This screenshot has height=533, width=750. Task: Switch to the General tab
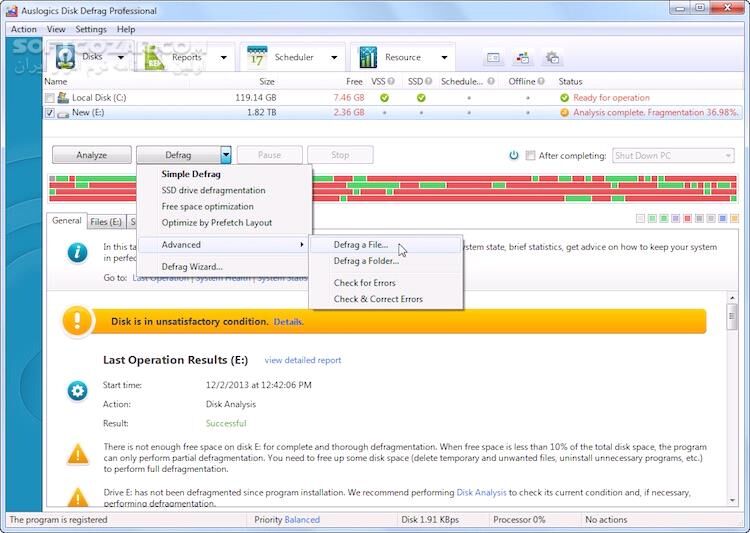(x=67, y=221)
